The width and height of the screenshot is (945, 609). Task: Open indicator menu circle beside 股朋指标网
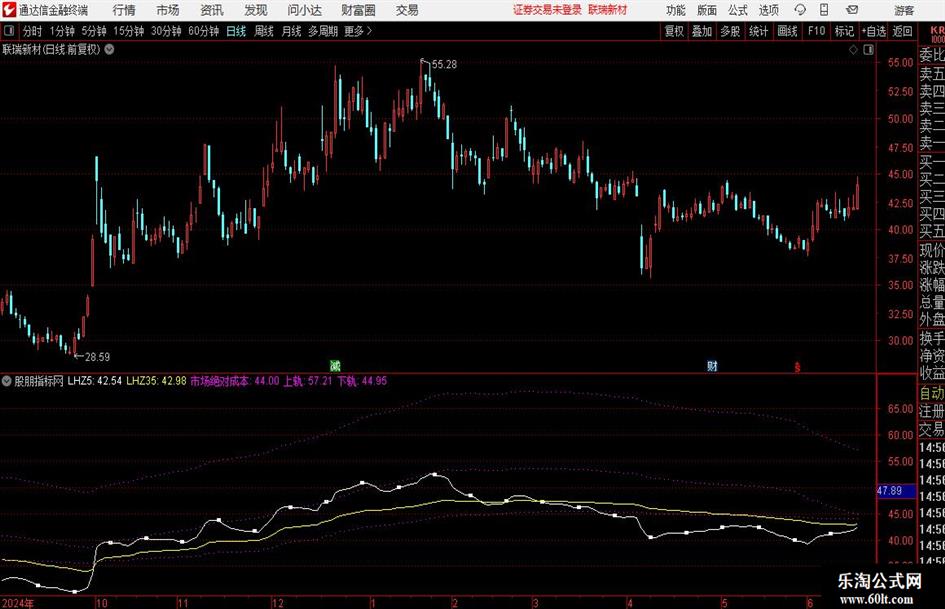pos(7,381)
